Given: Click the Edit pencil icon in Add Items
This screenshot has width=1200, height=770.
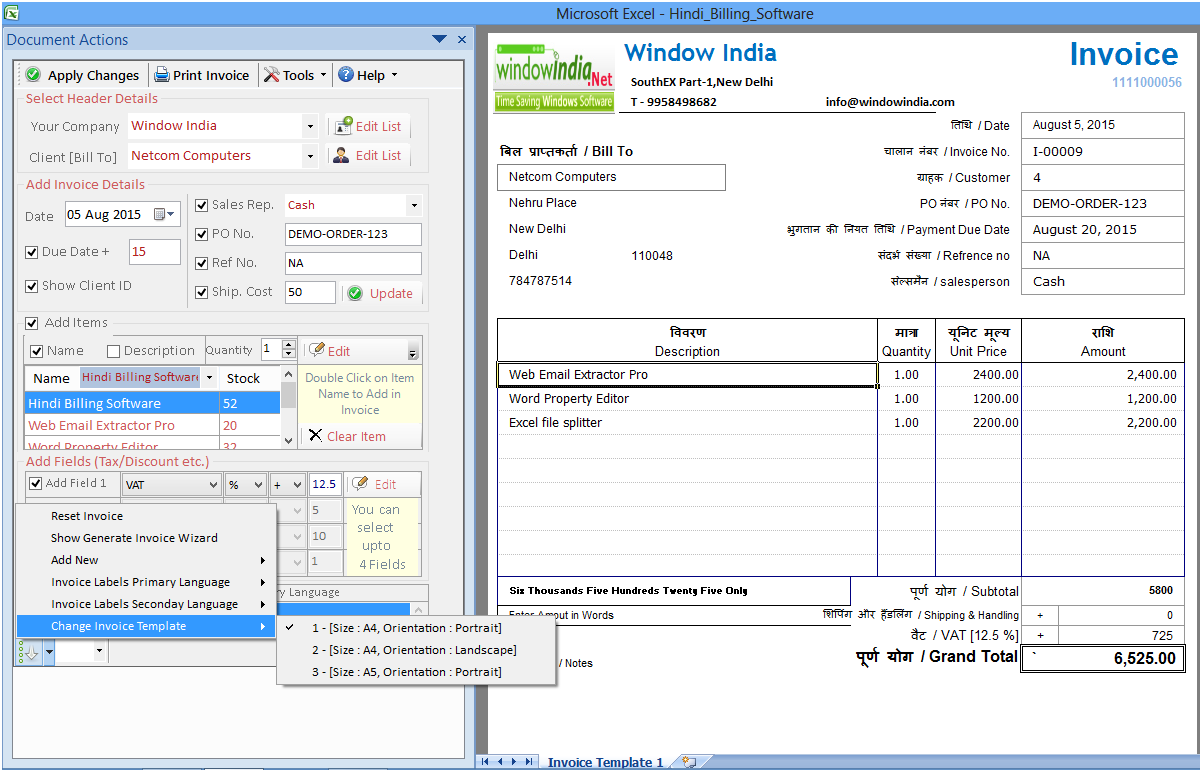Looking at the screenshot, I should [317, 350].
